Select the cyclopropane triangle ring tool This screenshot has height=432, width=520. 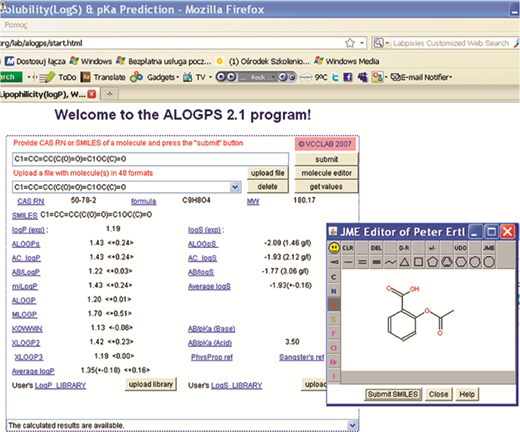pyautogui.click(x=404, y=262)
